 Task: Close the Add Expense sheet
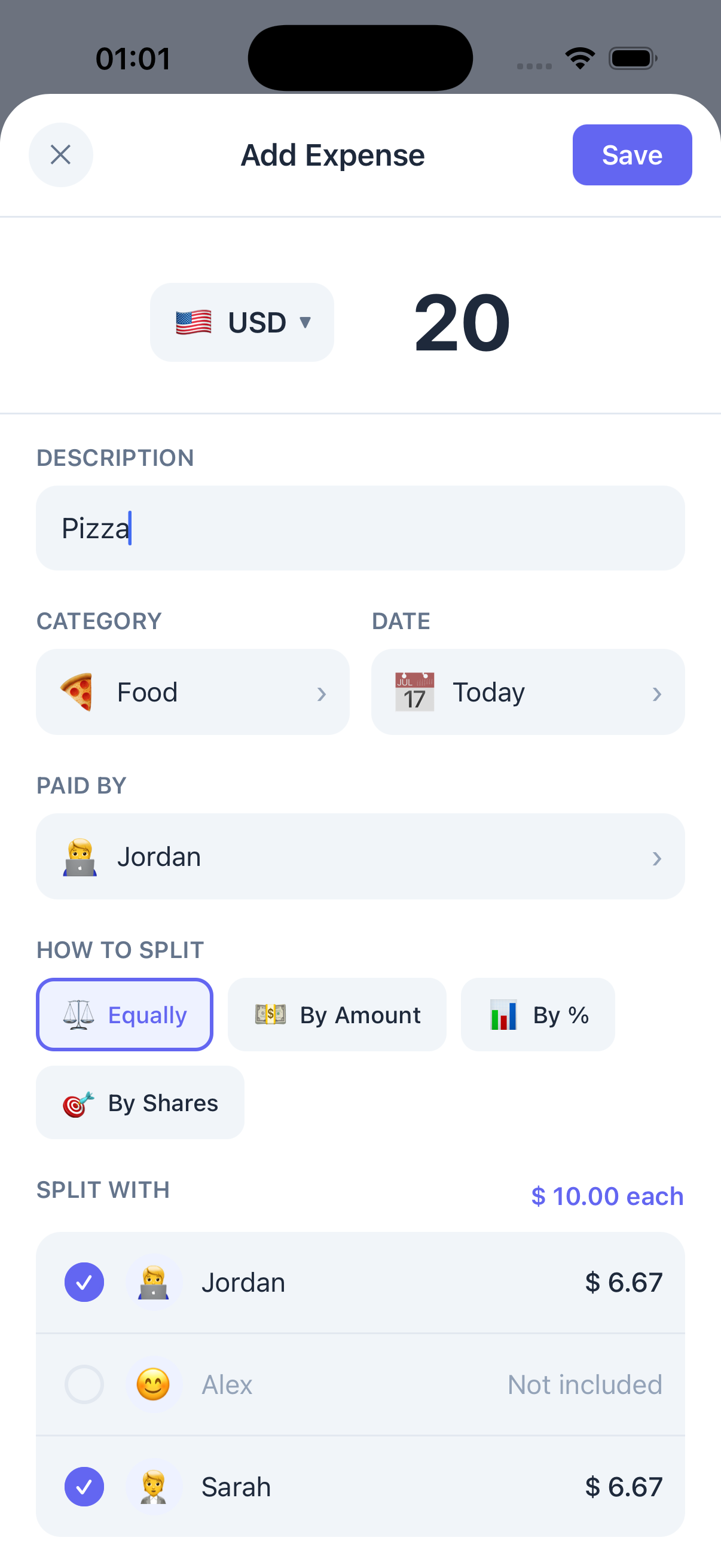pyautogui.click(x=61, y=155)
